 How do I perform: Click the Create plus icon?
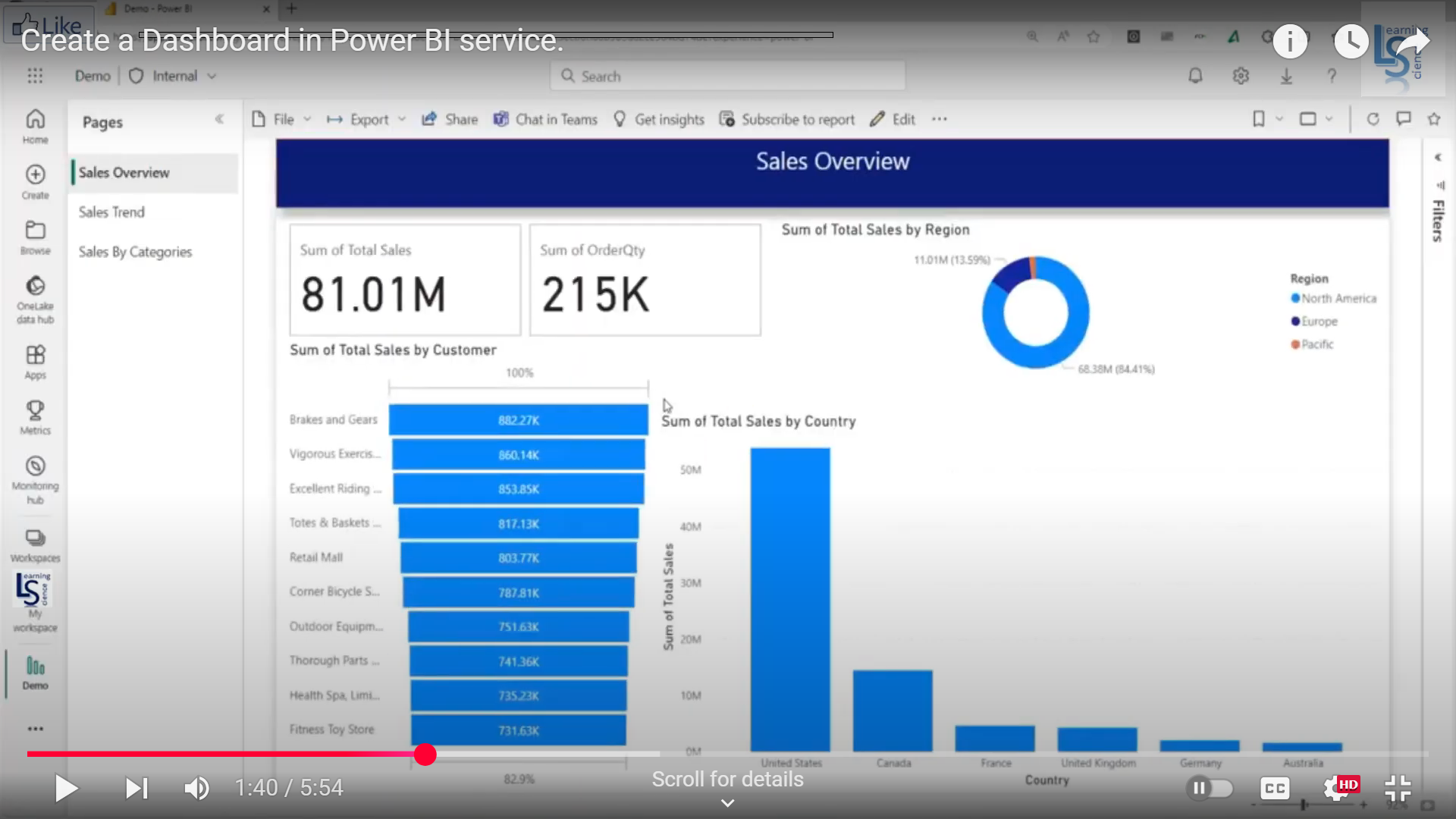click(x=35, y=182)
